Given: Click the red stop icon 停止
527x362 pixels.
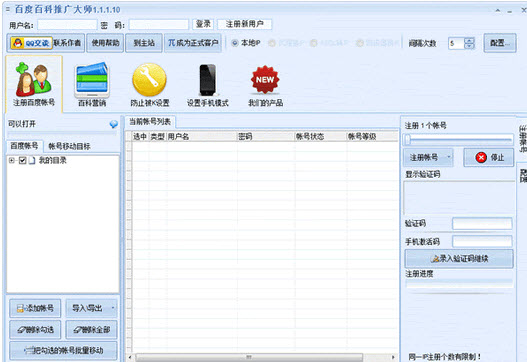Looking at the screenshot, I should [x=481, y=157].
